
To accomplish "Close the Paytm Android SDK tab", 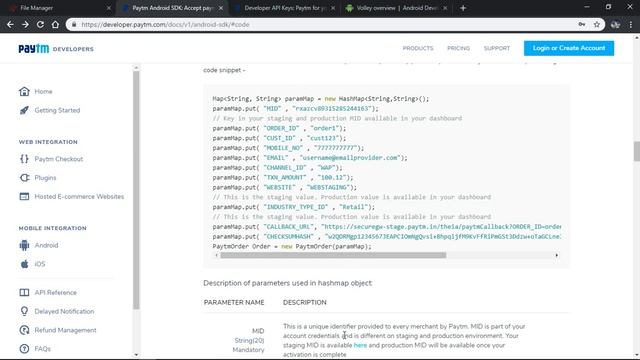I will [x=221, y=8].
